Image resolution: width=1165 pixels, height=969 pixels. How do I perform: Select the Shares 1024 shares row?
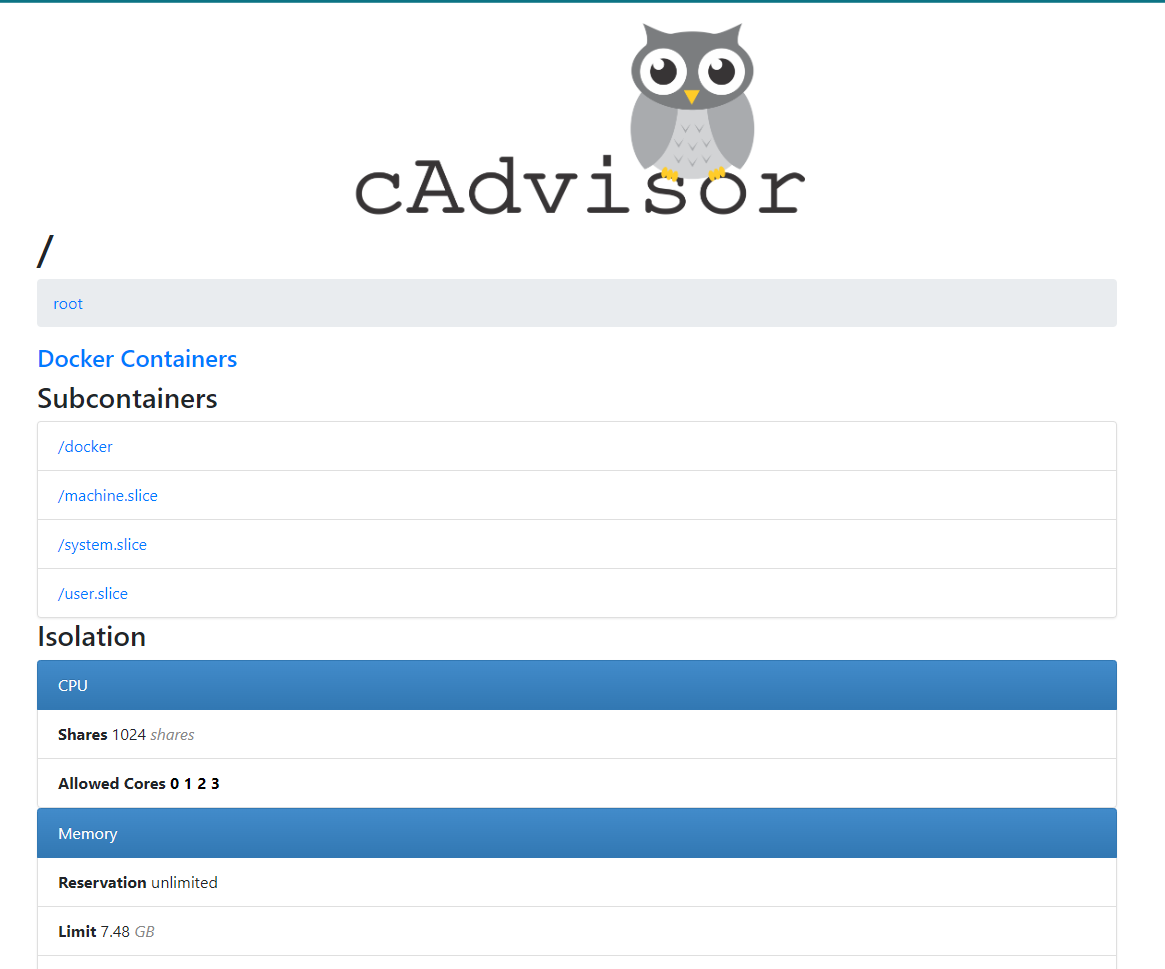(577, 734)
